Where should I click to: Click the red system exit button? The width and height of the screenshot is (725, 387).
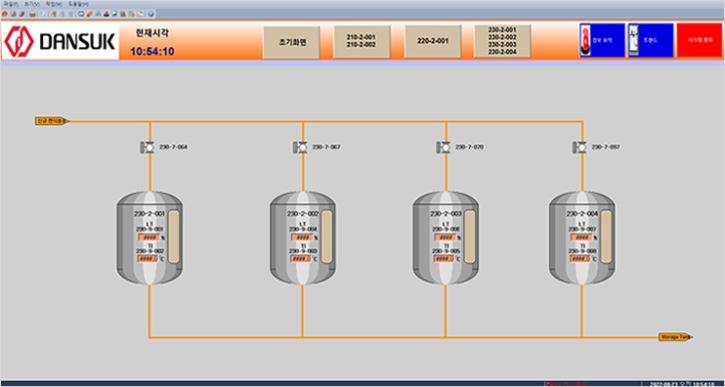pyautogui.click(x=700, y=40)
